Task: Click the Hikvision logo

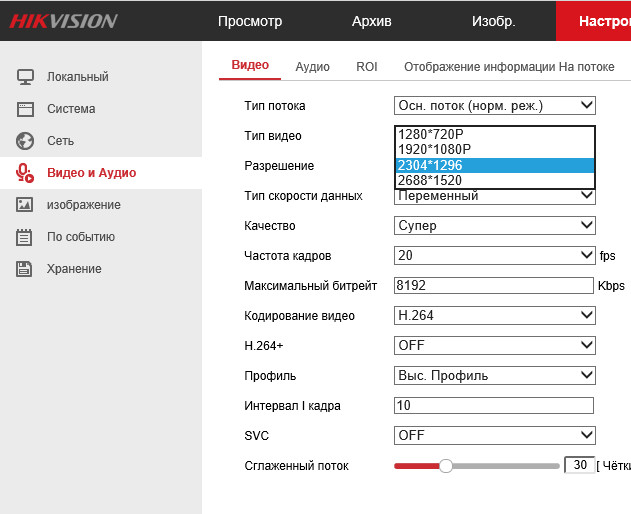Action: (65, 21)
